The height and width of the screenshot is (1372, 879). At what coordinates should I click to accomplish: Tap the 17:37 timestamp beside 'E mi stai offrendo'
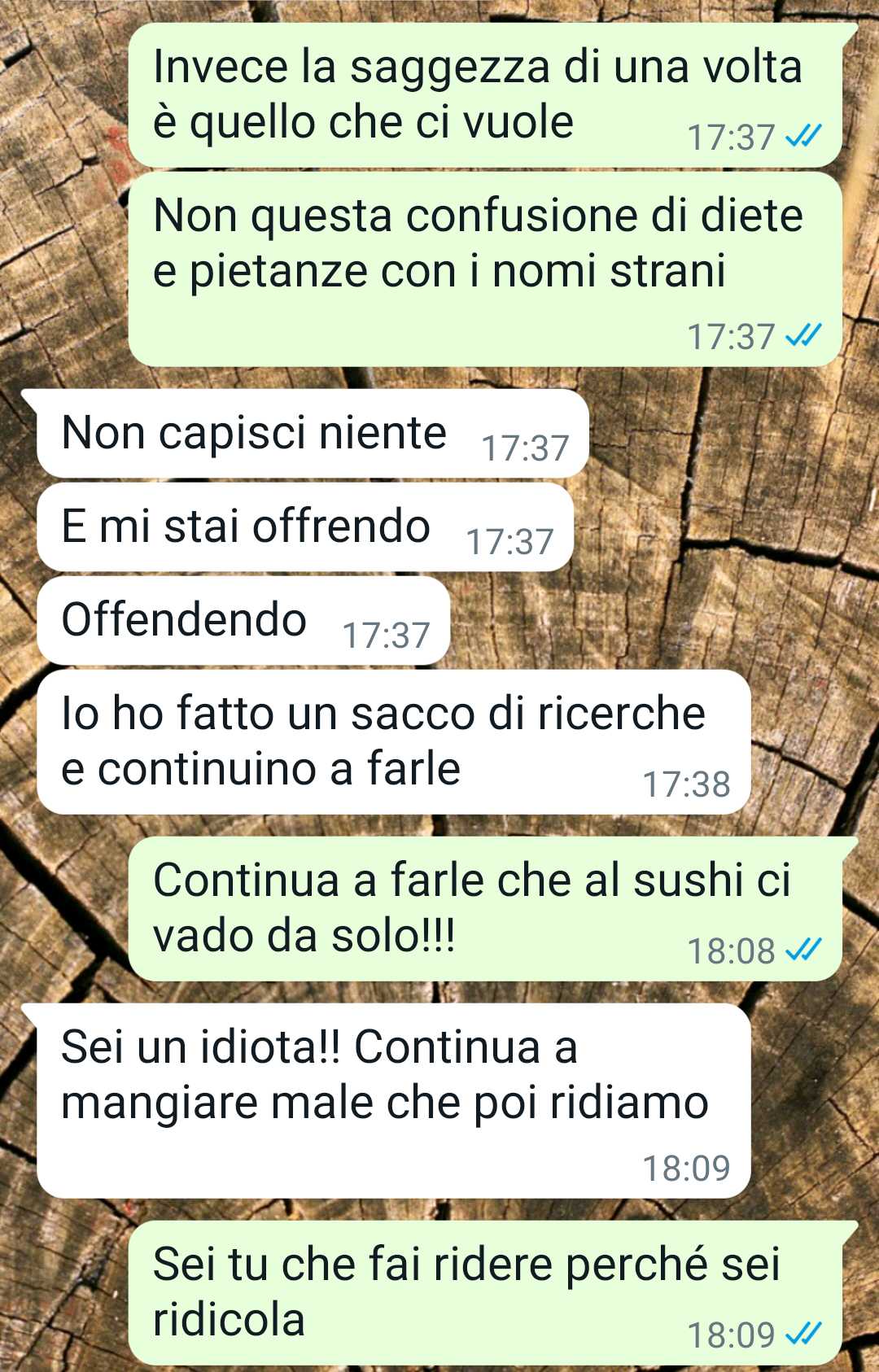509,542
